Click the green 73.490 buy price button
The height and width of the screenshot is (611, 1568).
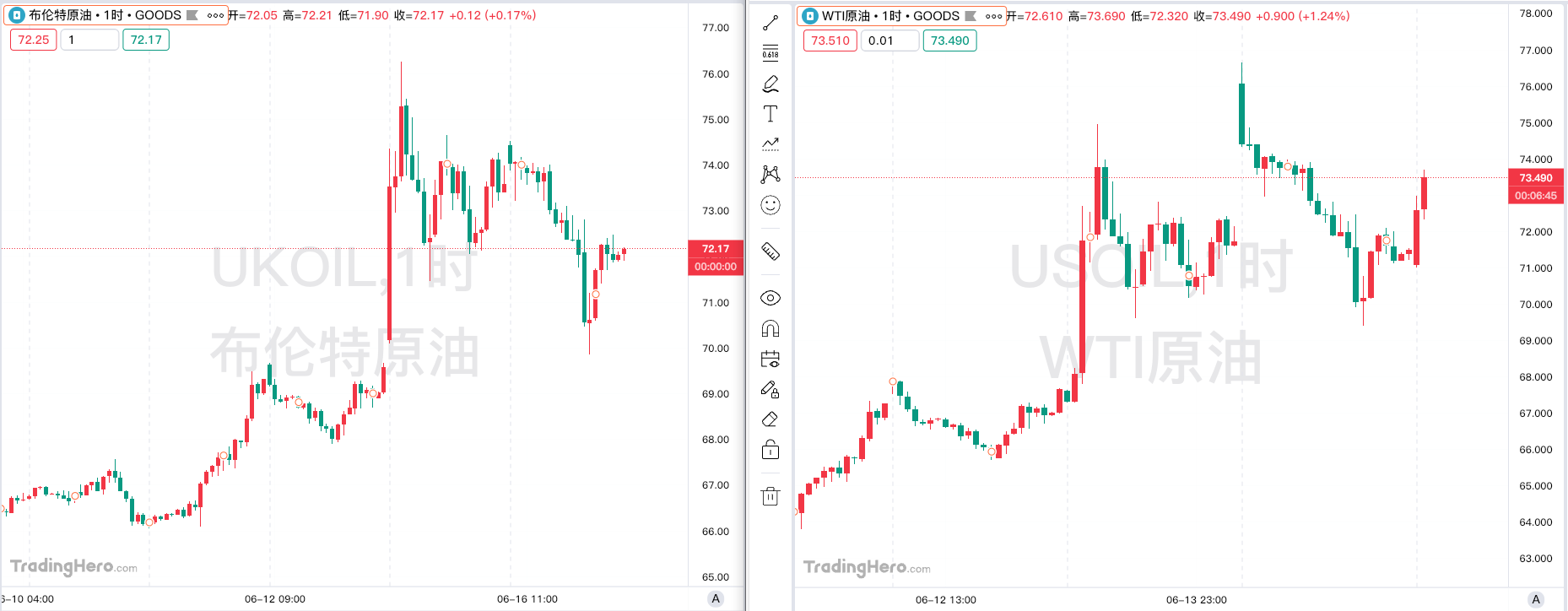click(x=949, y=41)
